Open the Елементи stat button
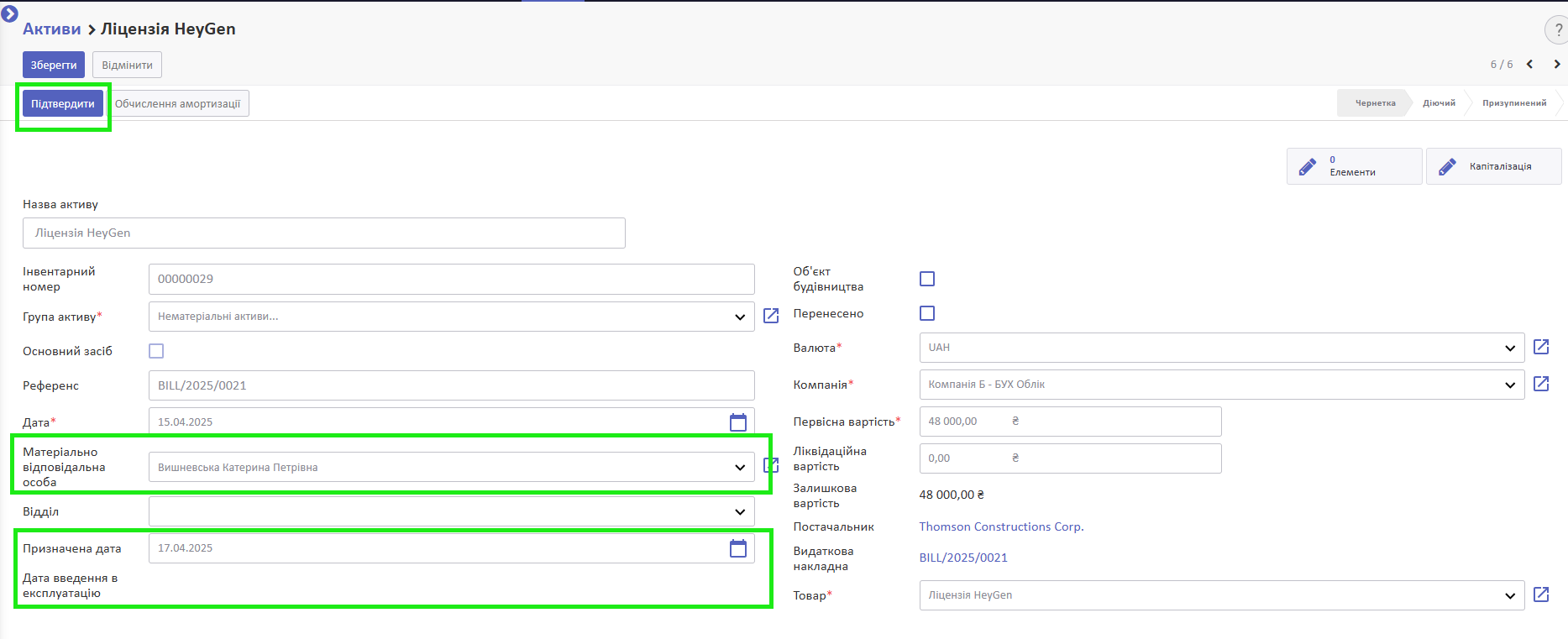Image resolution: width=1568 pixels, height=639 pixels. point(1354,166)
